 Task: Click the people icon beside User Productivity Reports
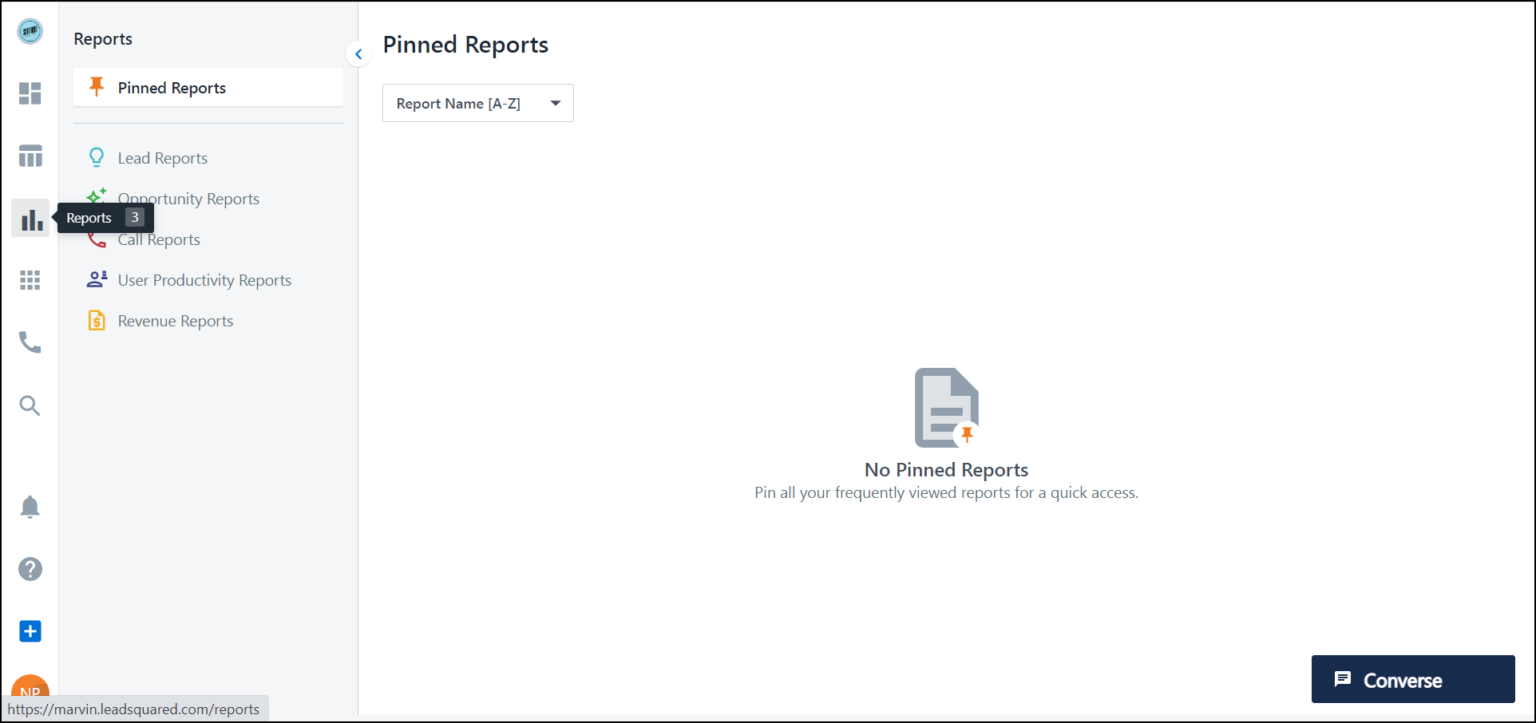point(96,280)
